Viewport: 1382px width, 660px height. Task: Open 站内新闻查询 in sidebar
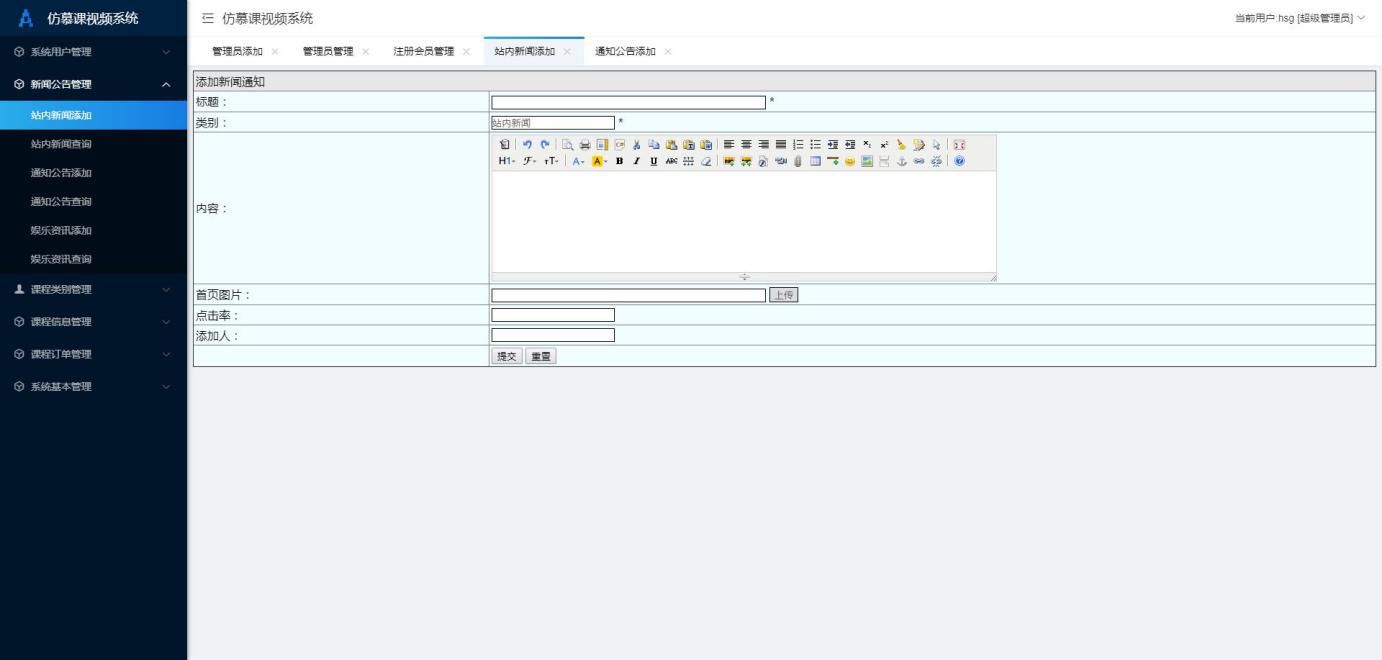click(x=93, y=144)
